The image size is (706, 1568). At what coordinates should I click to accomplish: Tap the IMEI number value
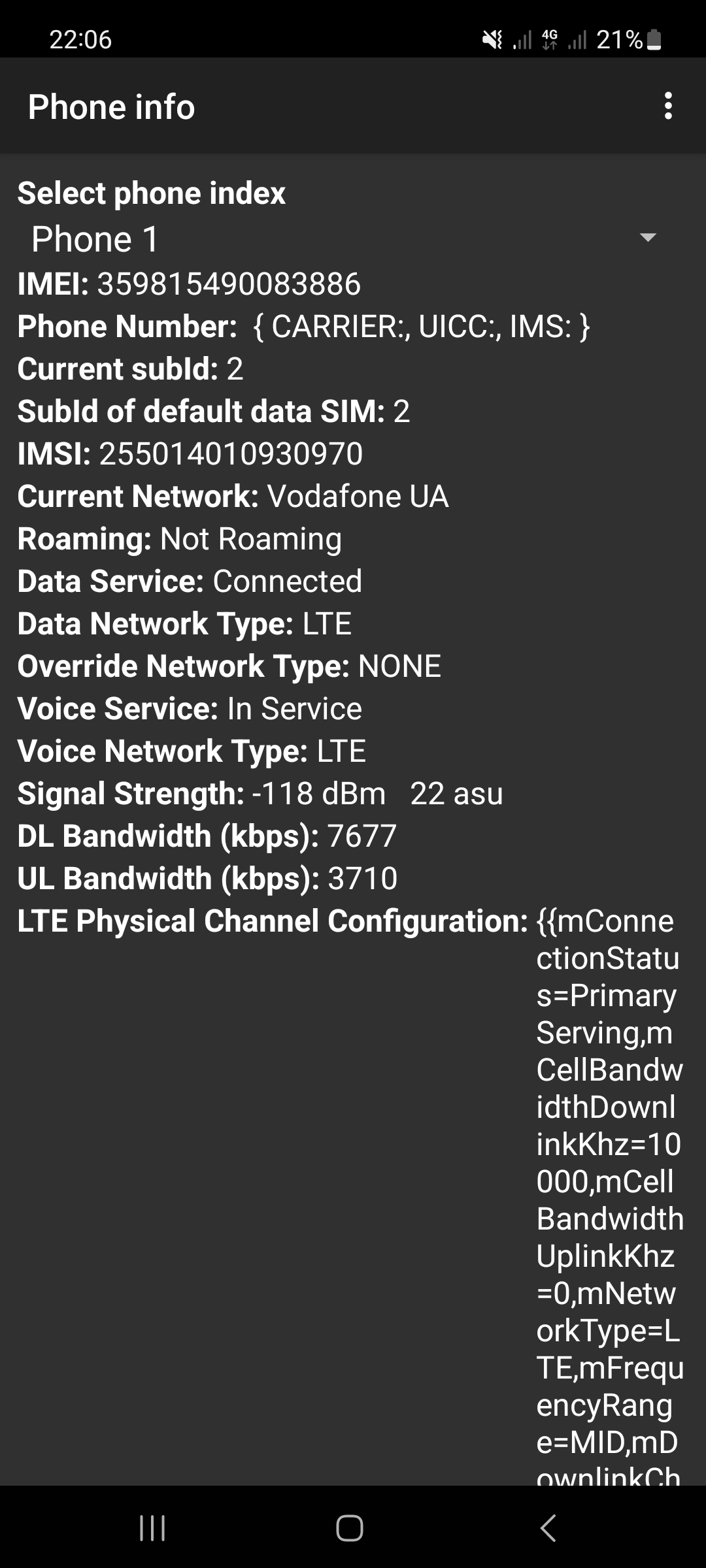229,284
